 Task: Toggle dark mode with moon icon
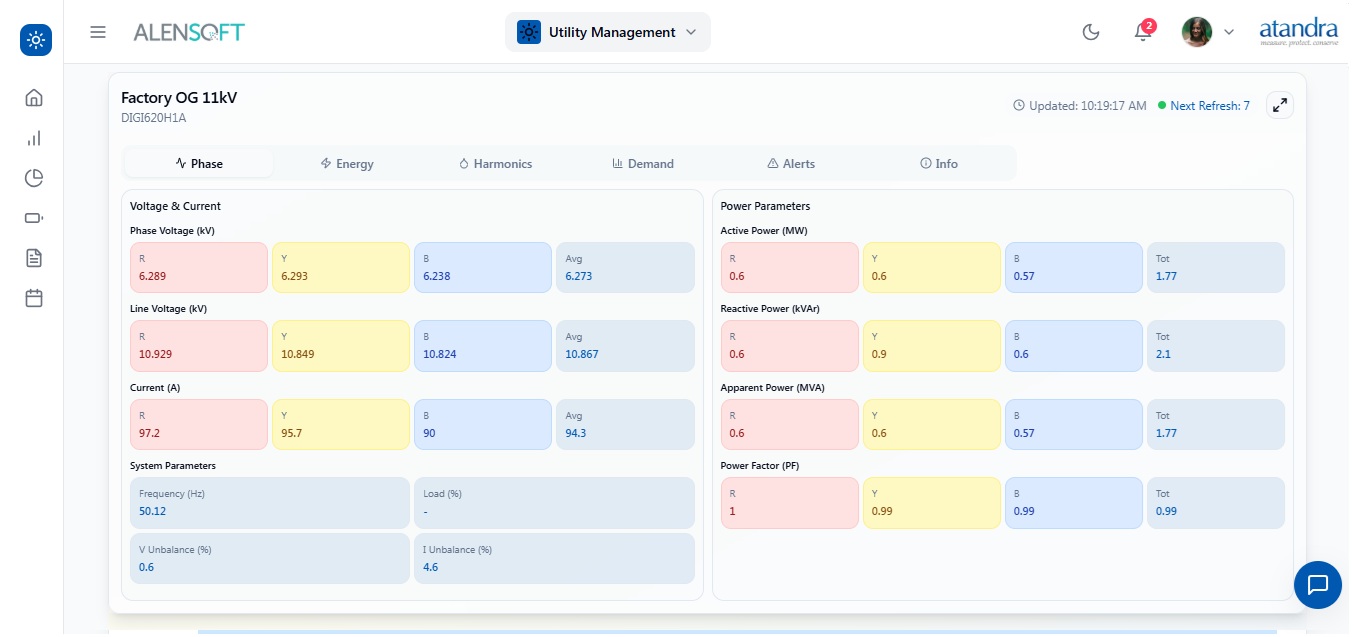click(1091, 32)
